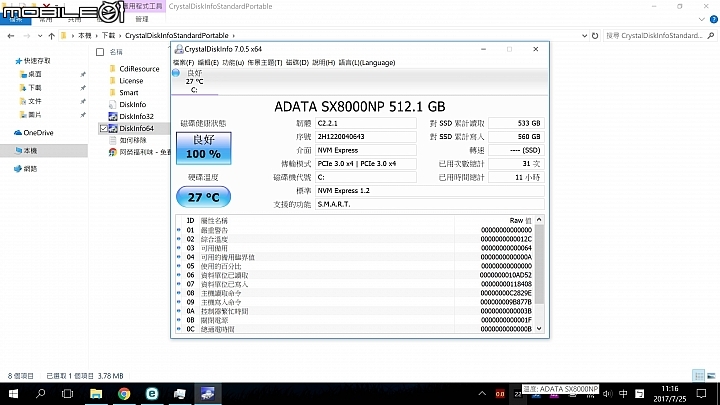The width and height of the screenshot is (720, 405).
Task: Click the NVM Express 1.2 standard field
Action: [x=430, y=191]
